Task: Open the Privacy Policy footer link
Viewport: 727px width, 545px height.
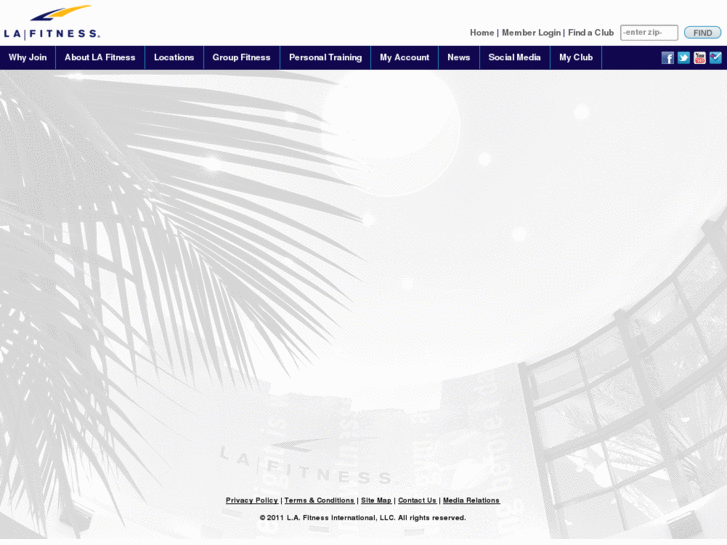Action: pyautogui.click(x=252, y=500)
